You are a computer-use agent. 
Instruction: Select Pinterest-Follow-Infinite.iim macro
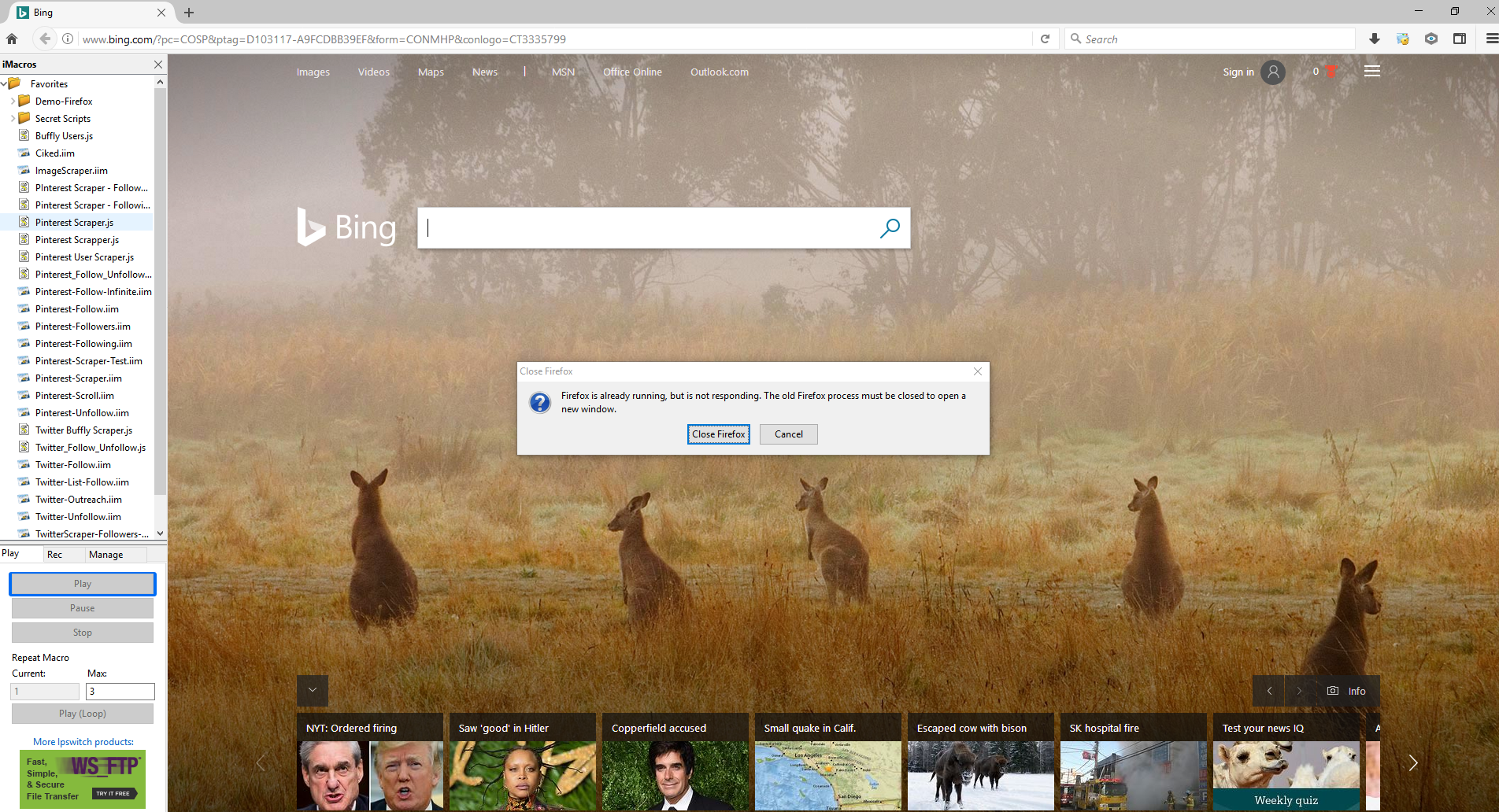[93, 291]
